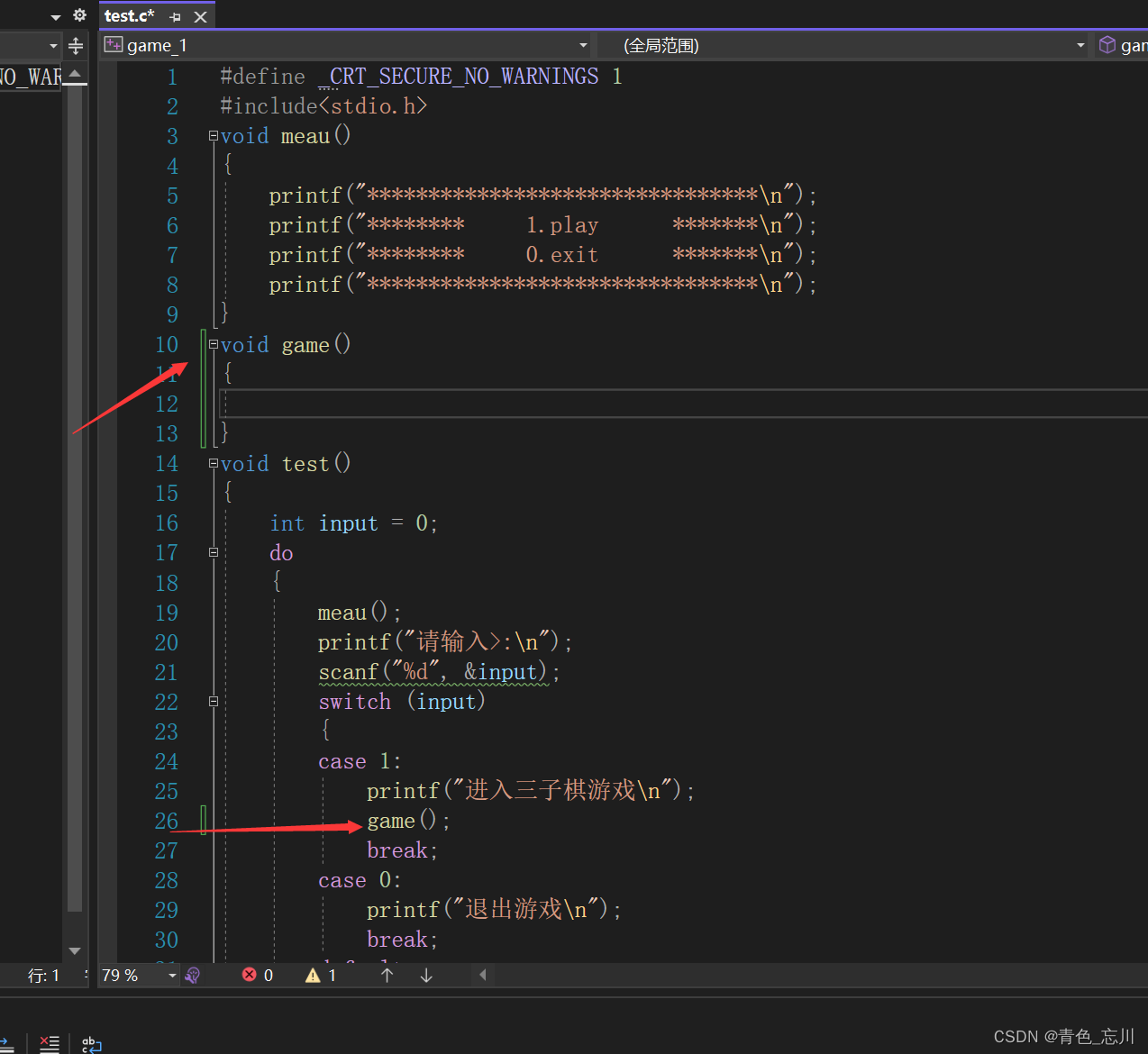Click 'int input = 0;' on line 16
The image size is (1148, 1054).
pyautogui.click(x=353, y=522)
